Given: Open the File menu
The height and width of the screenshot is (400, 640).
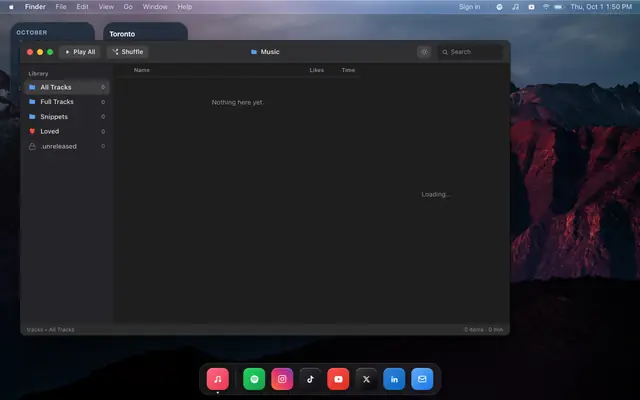Looking at the screenshot, I should tap(61, 7).
